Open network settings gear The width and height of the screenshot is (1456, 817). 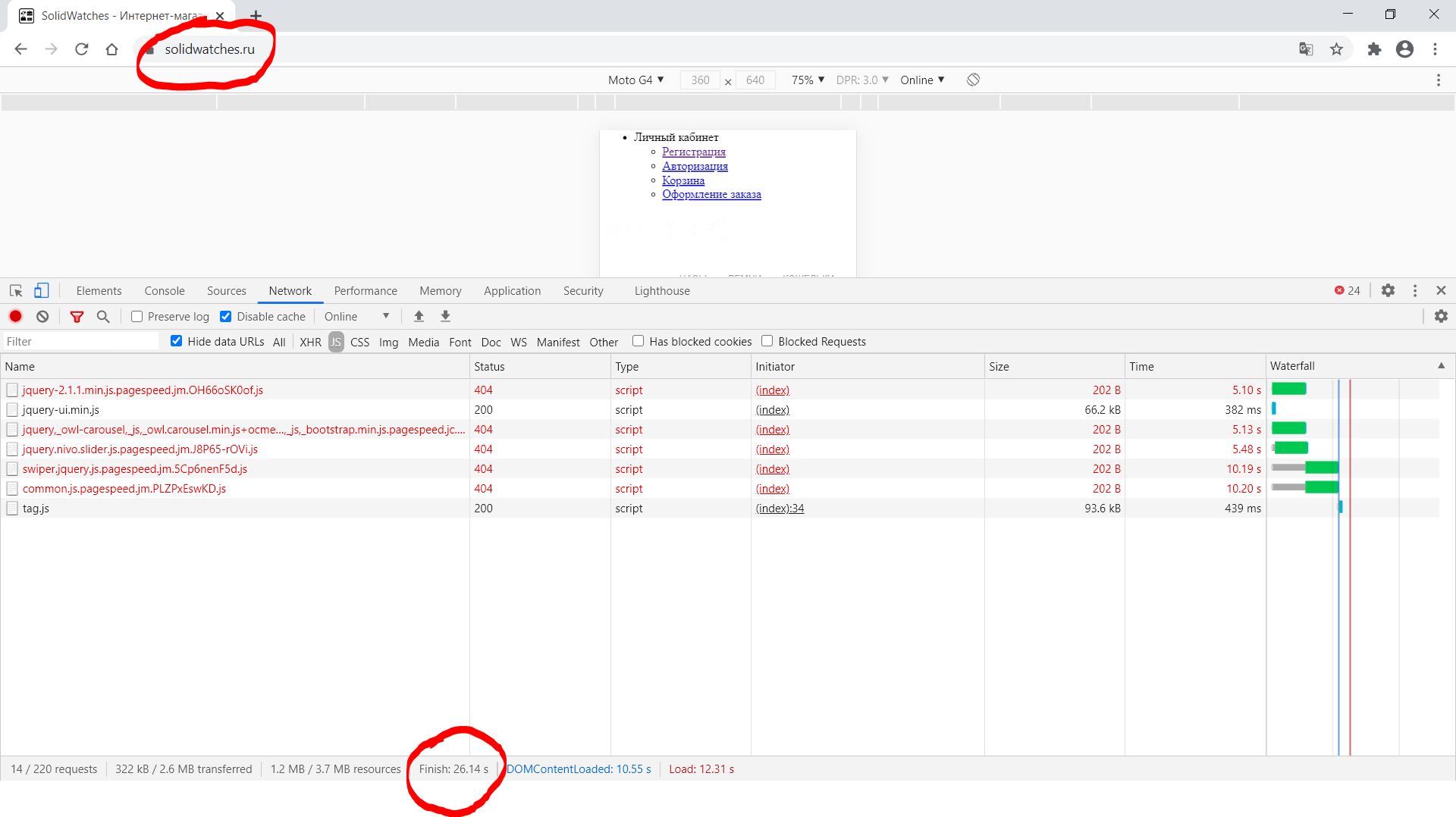click(x=1441, y=317)
